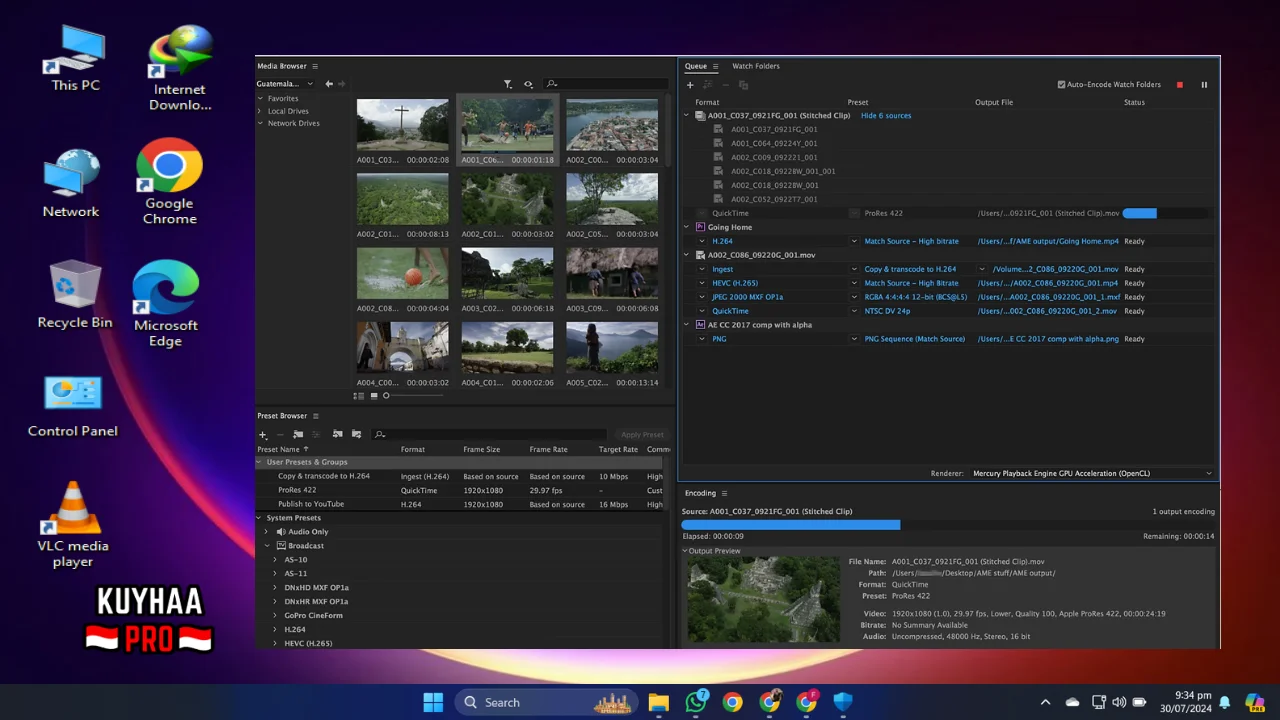The image size is (1280, 720).
Task: Click the plus add source icon in Queue
Action: 690,85
